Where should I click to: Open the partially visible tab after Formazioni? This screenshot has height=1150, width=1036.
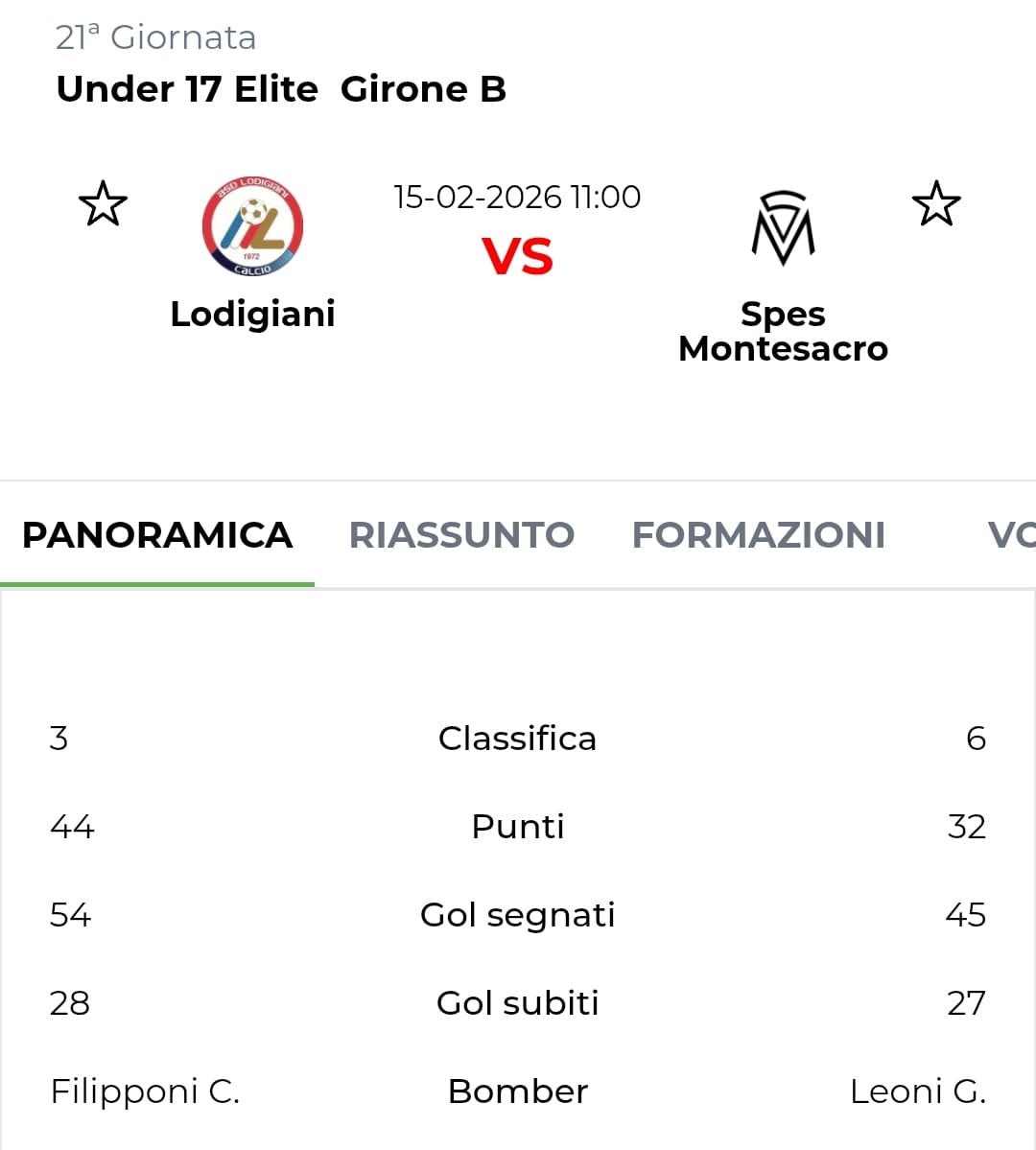pyautogui.click(x=1009, y=535)
